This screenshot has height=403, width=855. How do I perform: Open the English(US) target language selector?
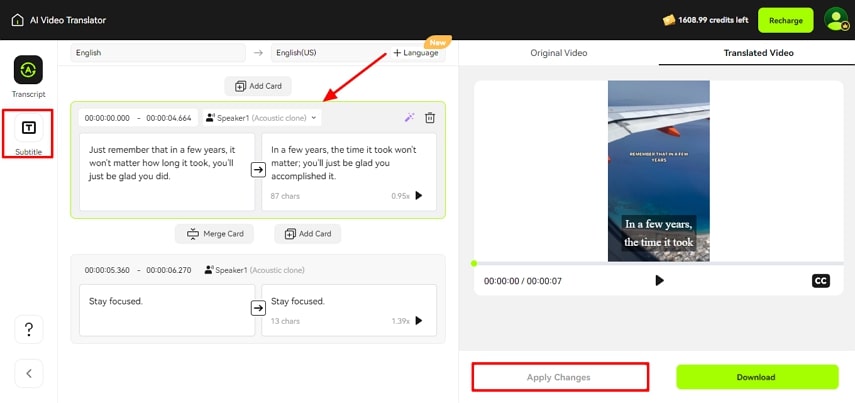coord(325,52)
